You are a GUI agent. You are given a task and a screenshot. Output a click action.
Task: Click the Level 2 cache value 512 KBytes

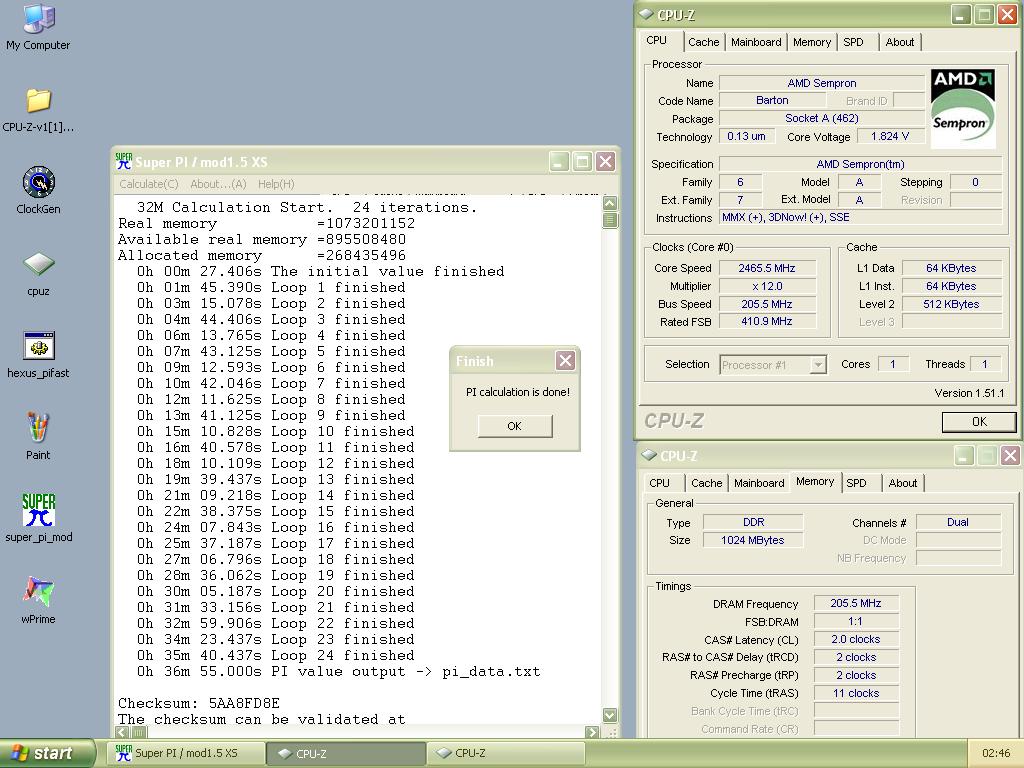952,304
